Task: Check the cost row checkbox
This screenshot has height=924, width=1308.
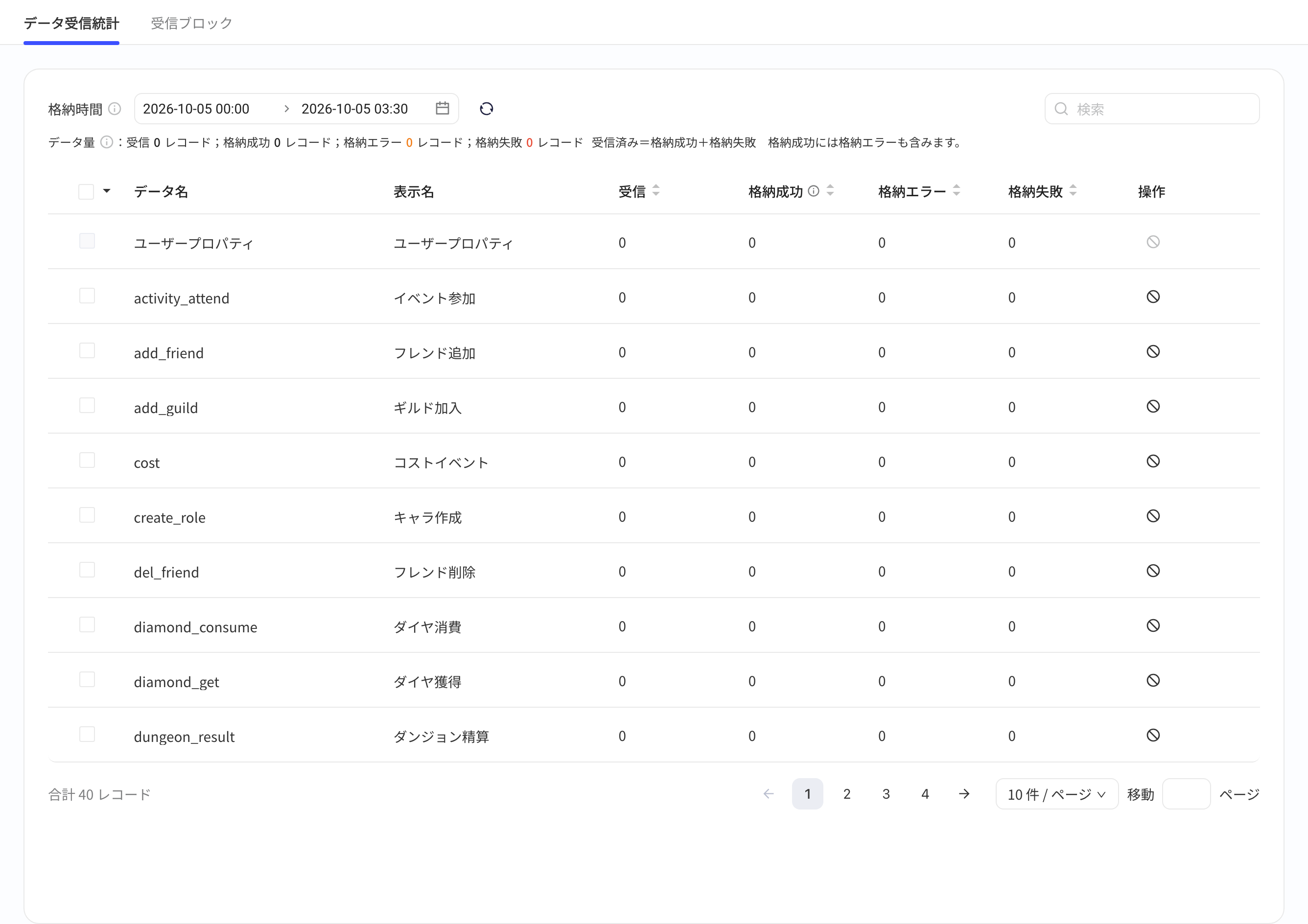Action: tap(87, 460)
